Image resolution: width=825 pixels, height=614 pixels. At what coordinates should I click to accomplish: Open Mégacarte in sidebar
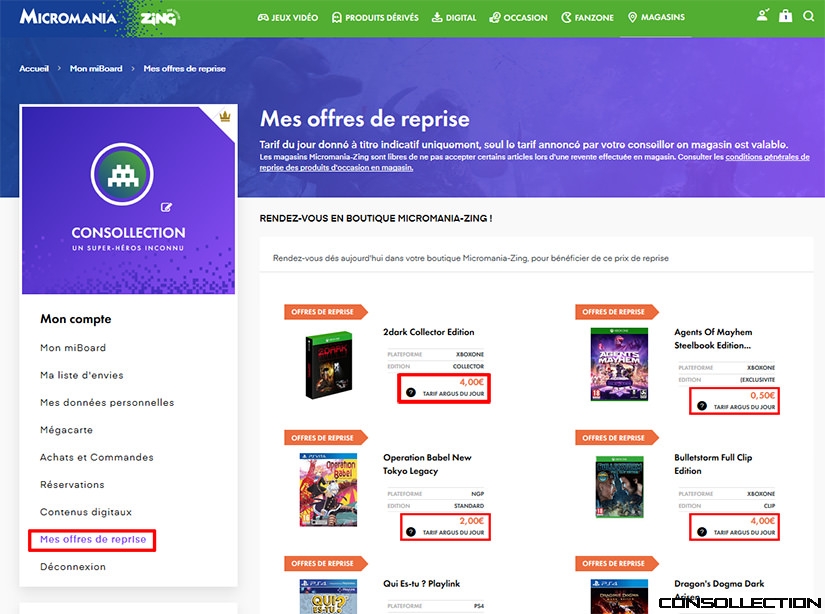66,430
